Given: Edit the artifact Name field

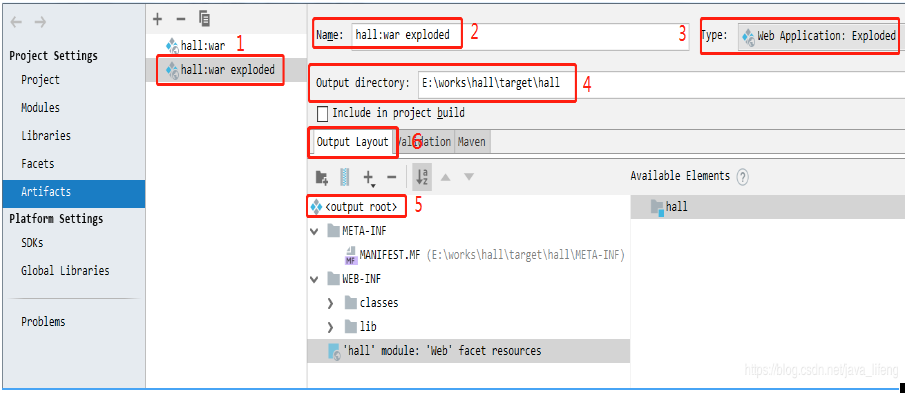Looking at the screenshot, I should pos(521,36).
